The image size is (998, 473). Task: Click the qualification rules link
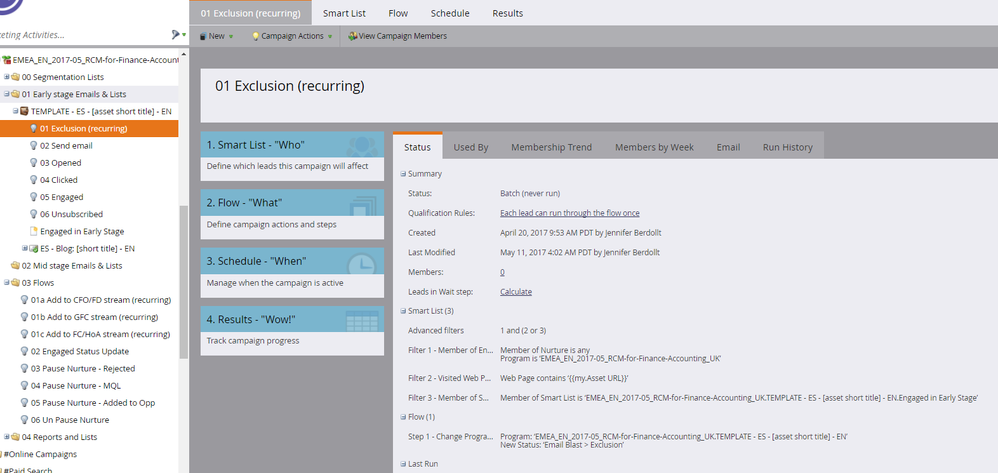pyautogui.click(x=569, y=213)
